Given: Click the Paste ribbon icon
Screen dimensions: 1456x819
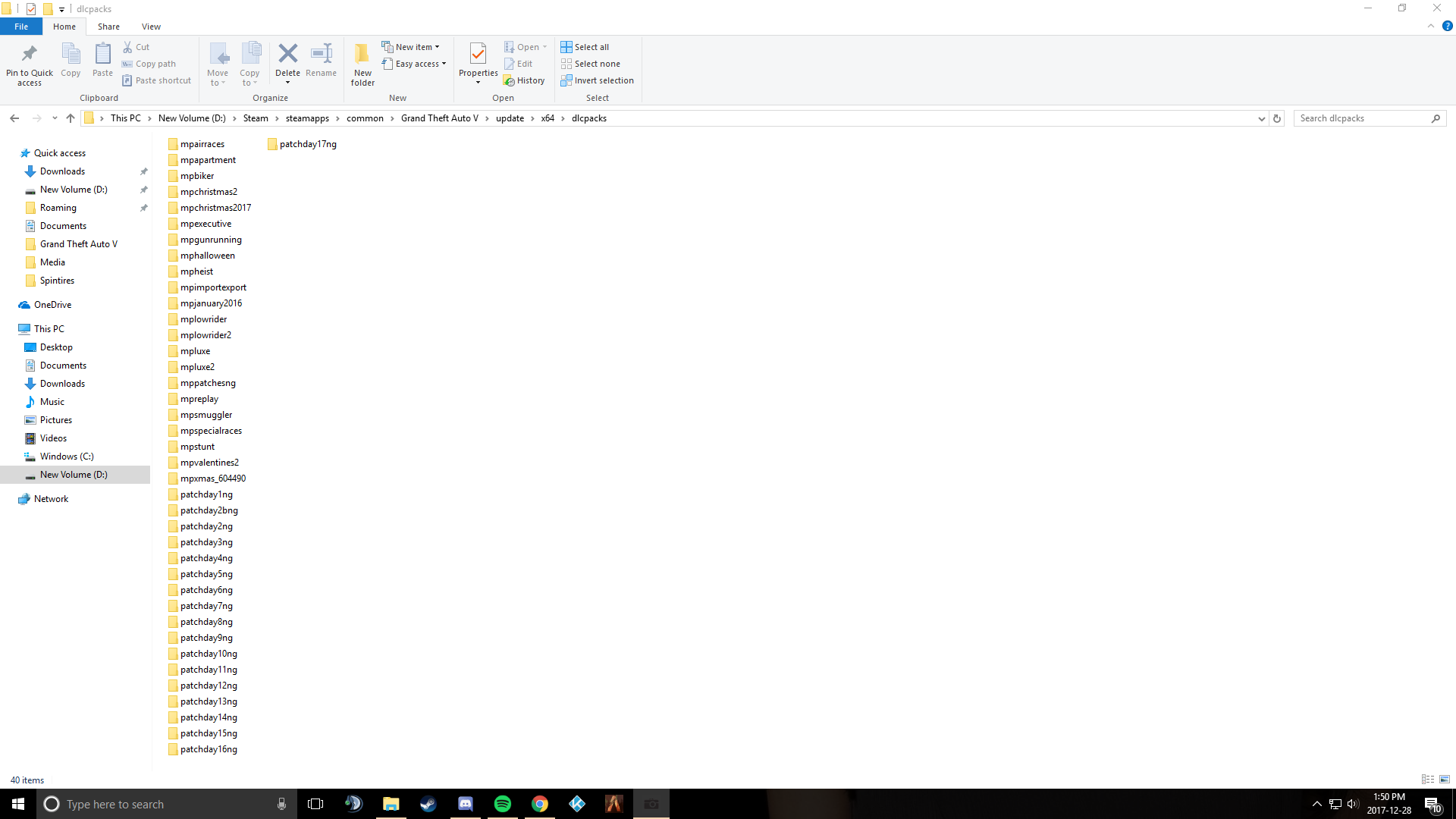Looking at the screenshot, I should coord(102,55).
